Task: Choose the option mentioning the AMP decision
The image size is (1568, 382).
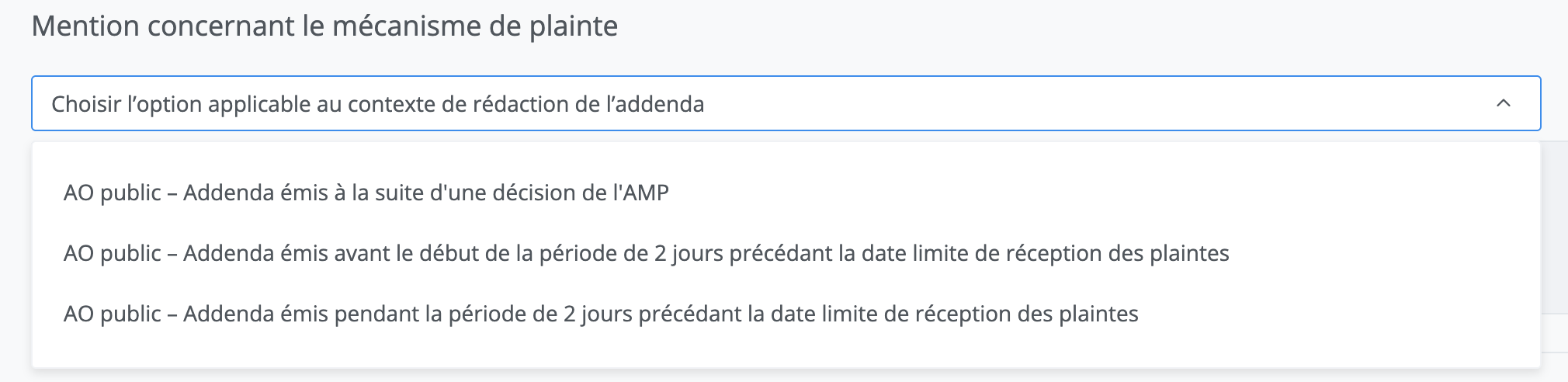Action: tap(366, 193)
